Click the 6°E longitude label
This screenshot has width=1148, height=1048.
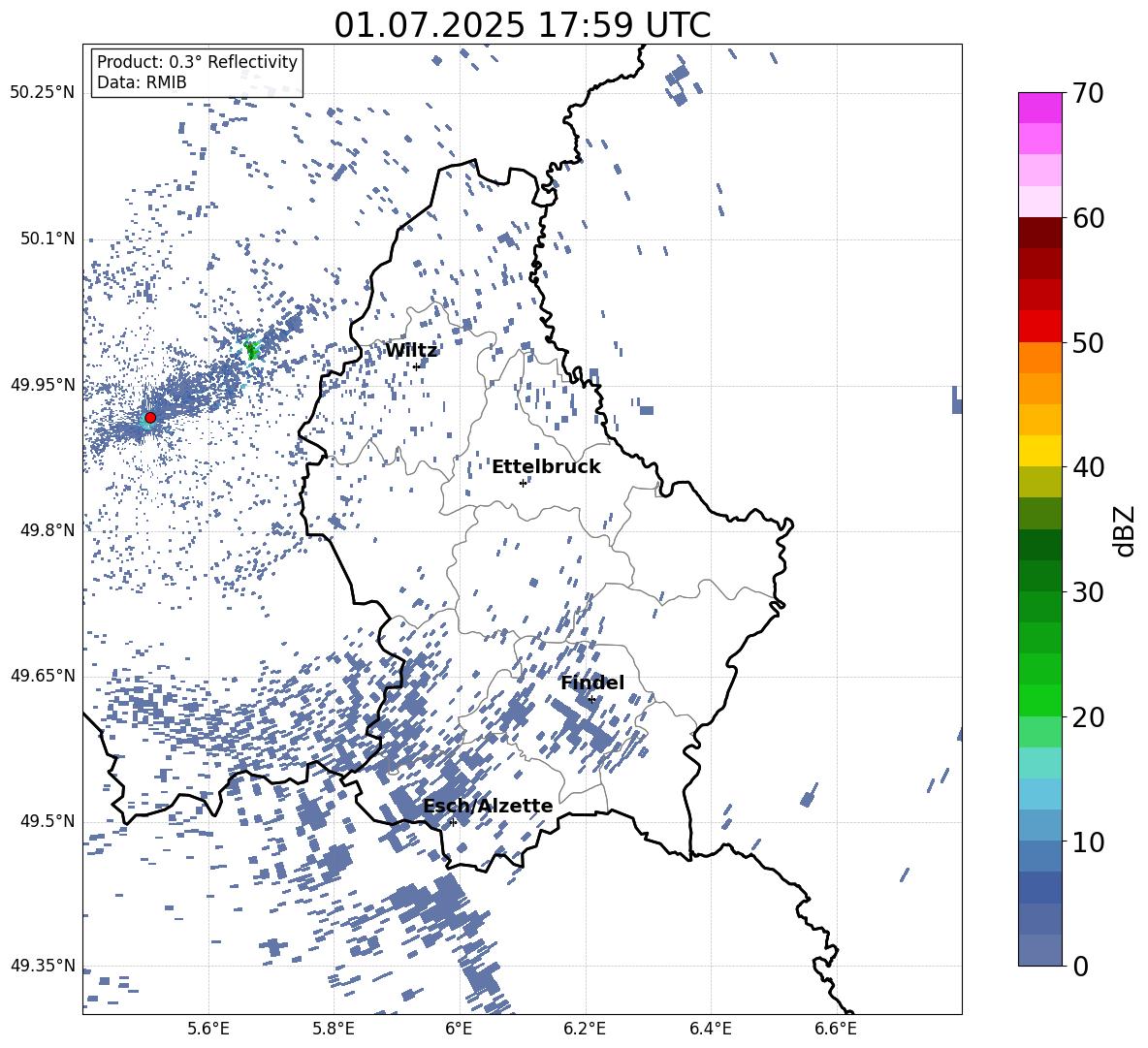[459, 1029]
